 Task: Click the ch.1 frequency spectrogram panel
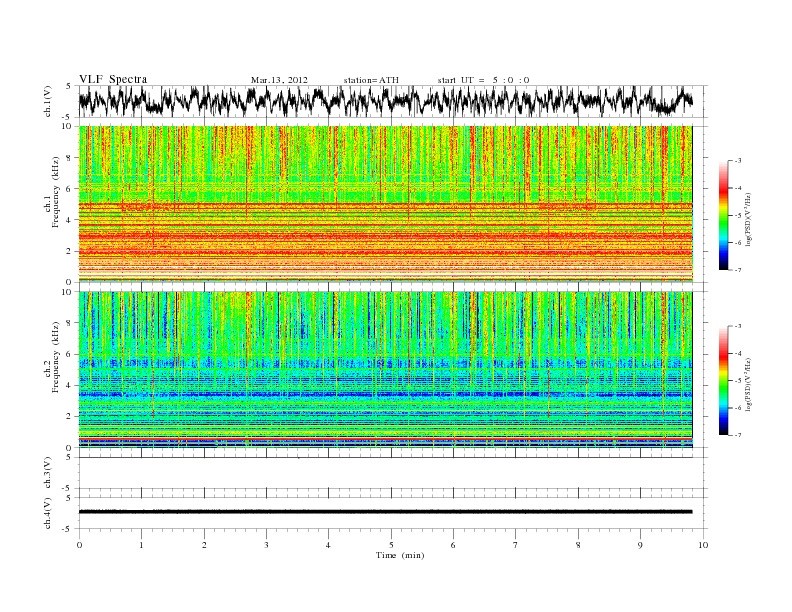coord(385,203)
